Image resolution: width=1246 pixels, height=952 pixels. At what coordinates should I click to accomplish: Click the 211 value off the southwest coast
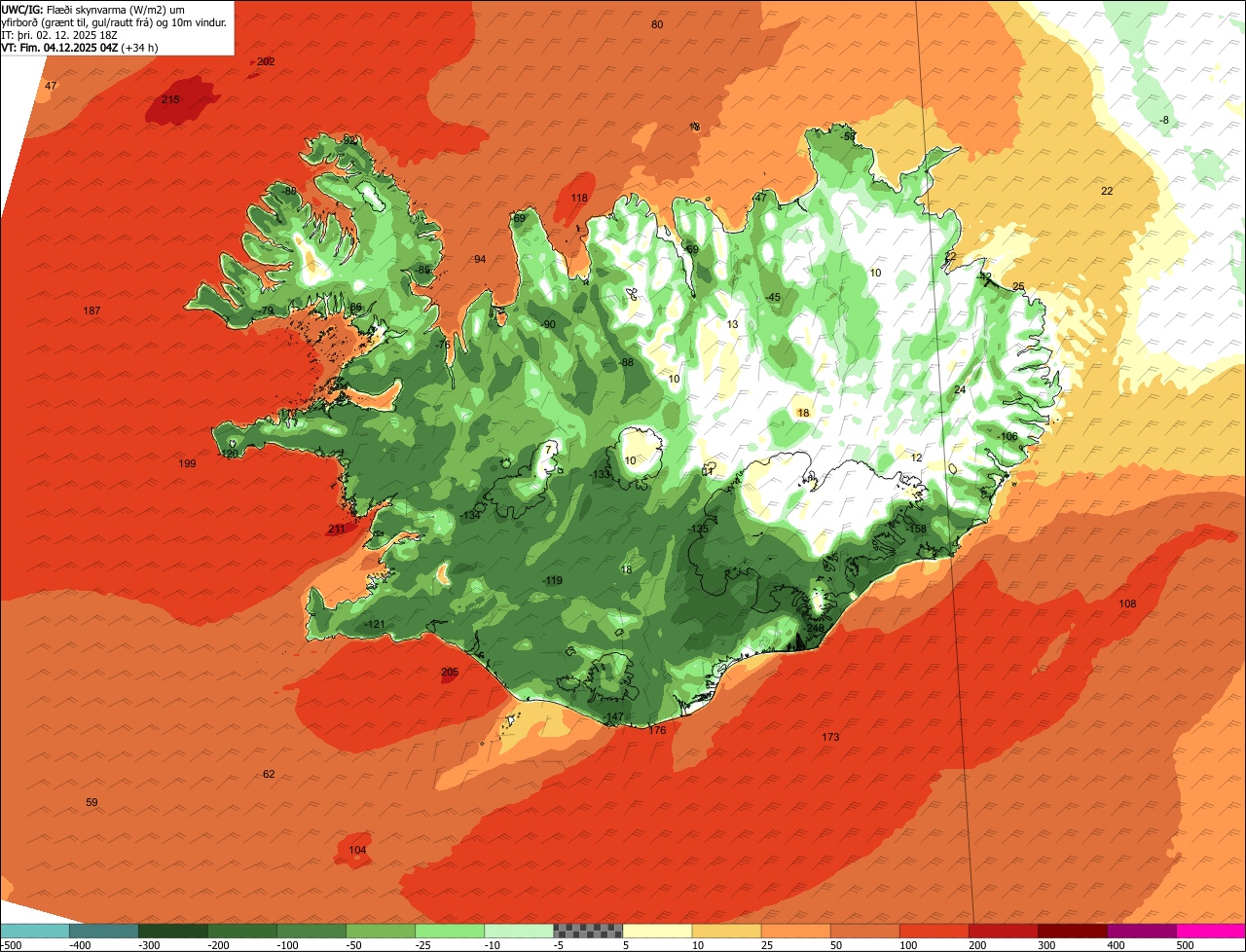coord(337,530)
